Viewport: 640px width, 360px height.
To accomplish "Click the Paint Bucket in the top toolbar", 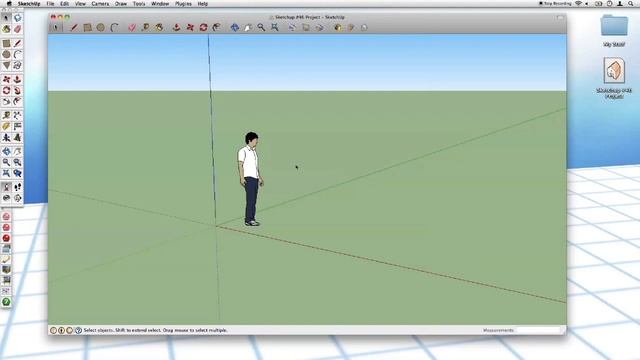I will pos(159,27).
